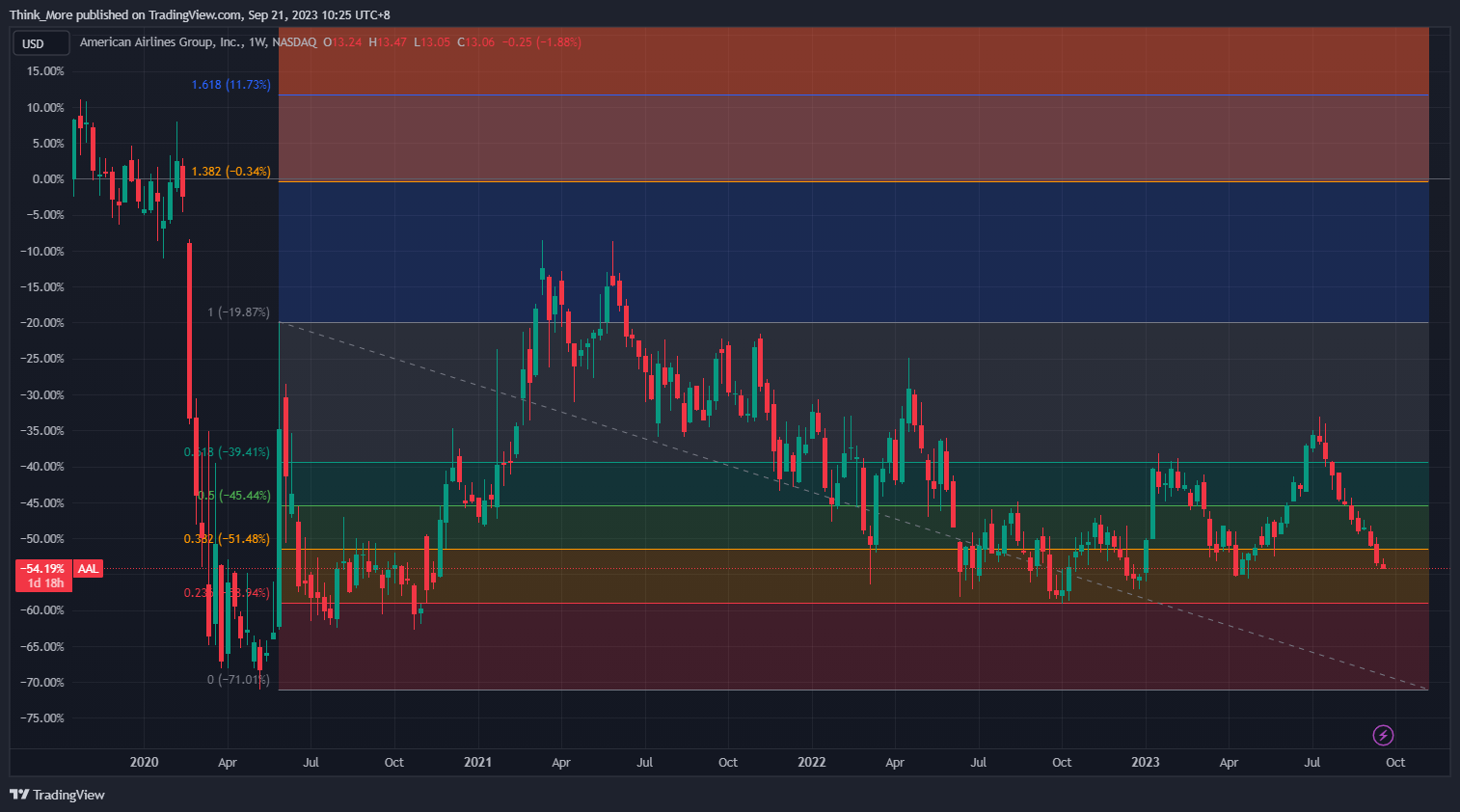Screen dimensions: 1460x812
Task: Click 0.00% on the price scale
Action: click(x=48, y=179)
